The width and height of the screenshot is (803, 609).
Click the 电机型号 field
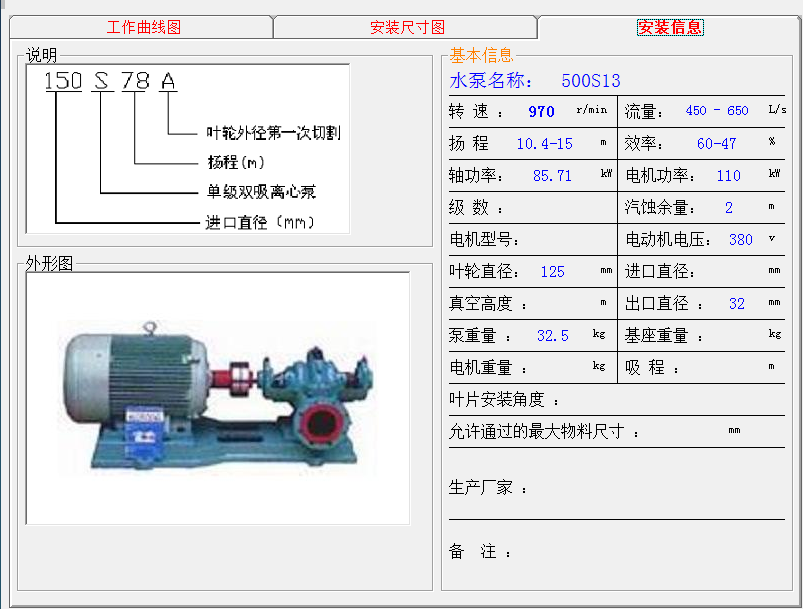(x=532, y=239)
